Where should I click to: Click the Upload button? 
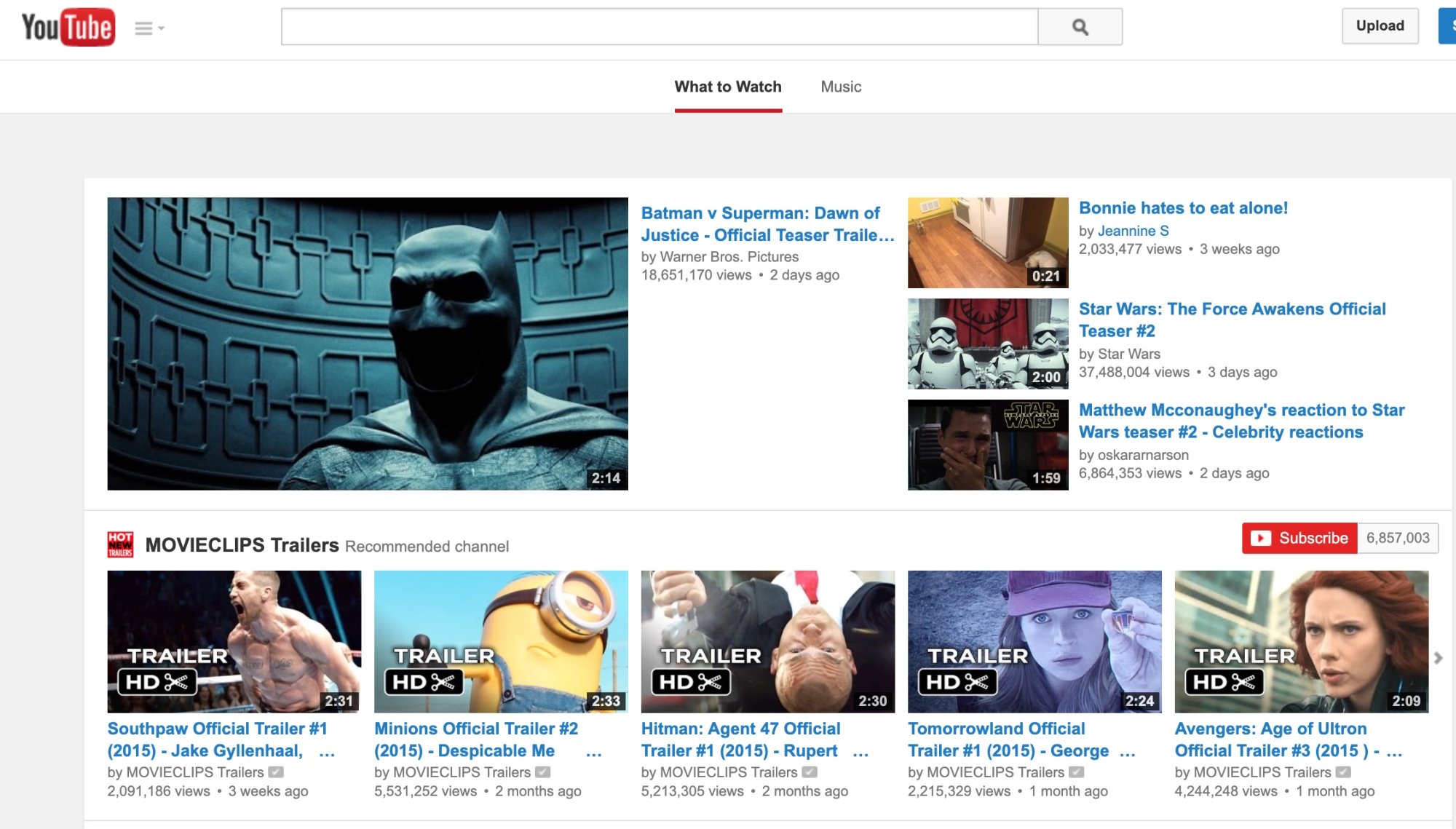click(x=1380, y=26)
